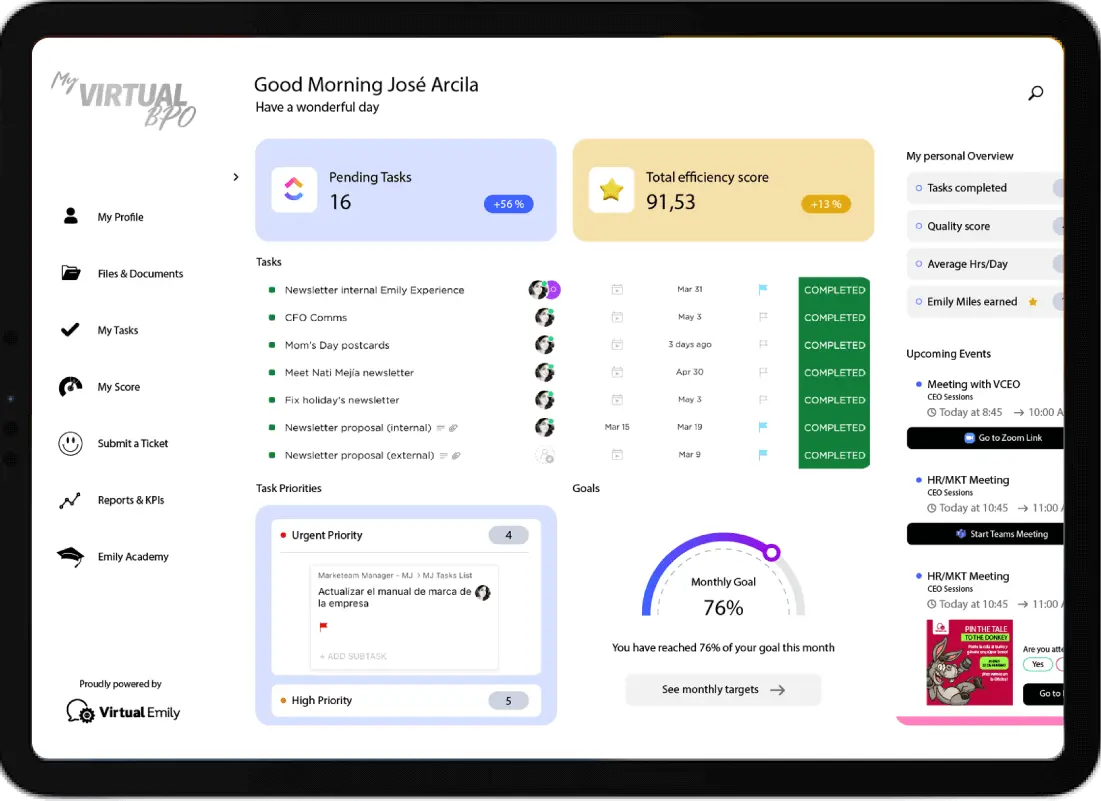Viewport: 1101px width, 801px height.
Task: Expand the sidebar with the chevron arrow
Action: pyautogui.click(x=236, y=177)
